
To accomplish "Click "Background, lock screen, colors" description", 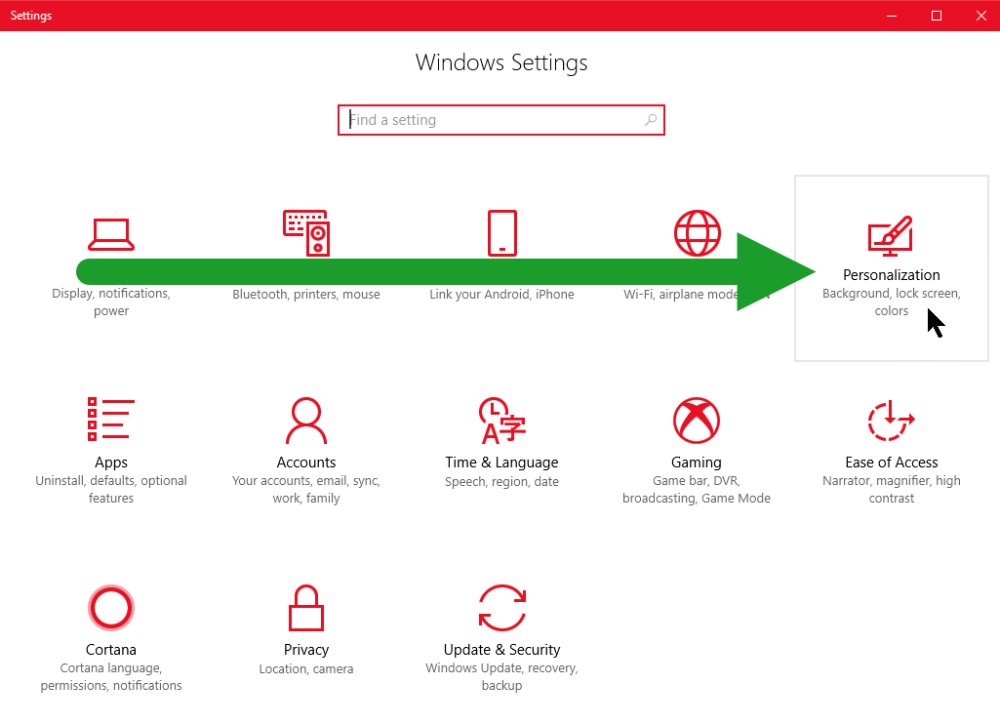I will (x=891, y=302).
